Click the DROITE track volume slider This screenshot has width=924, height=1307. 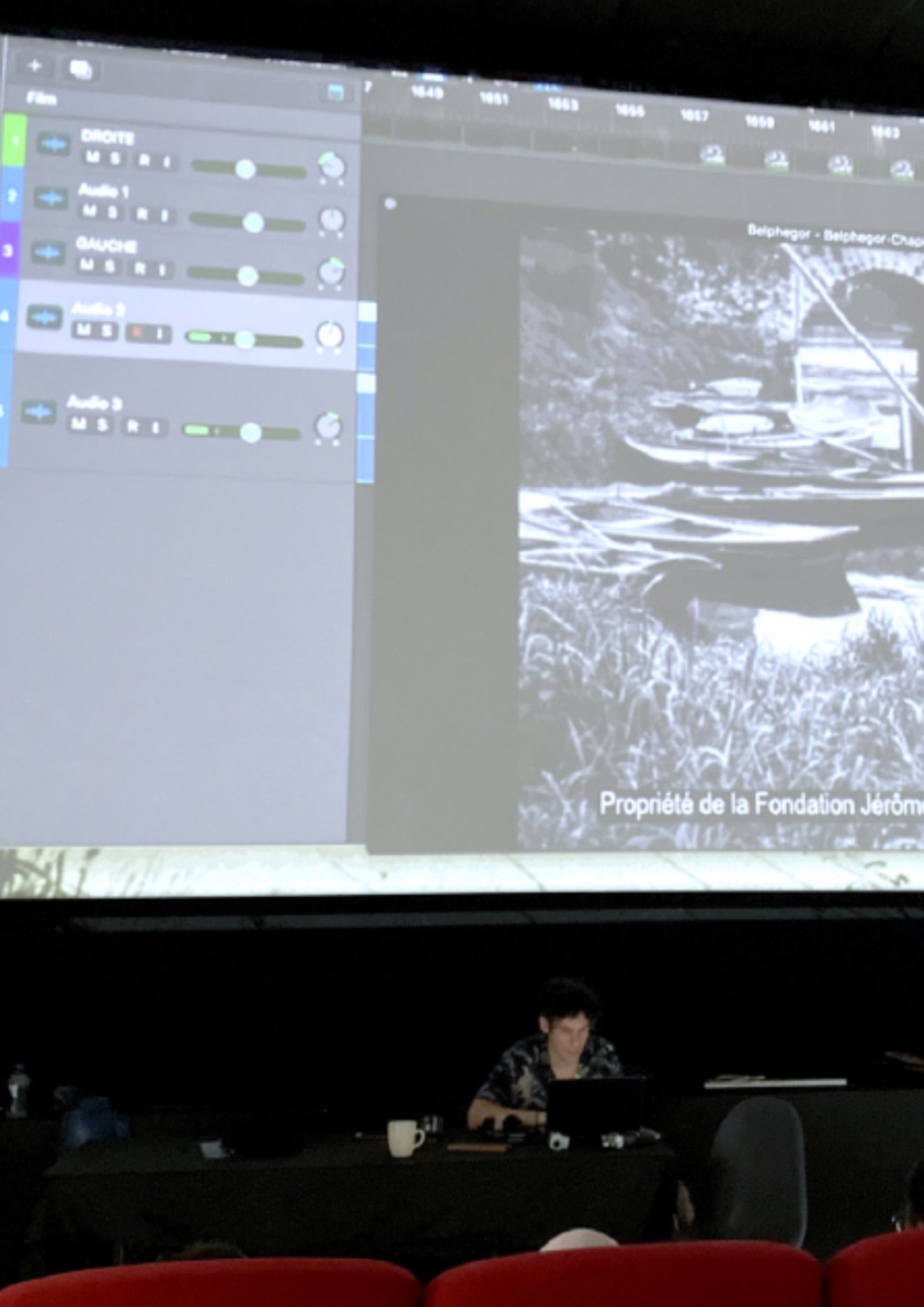[248, 169]
